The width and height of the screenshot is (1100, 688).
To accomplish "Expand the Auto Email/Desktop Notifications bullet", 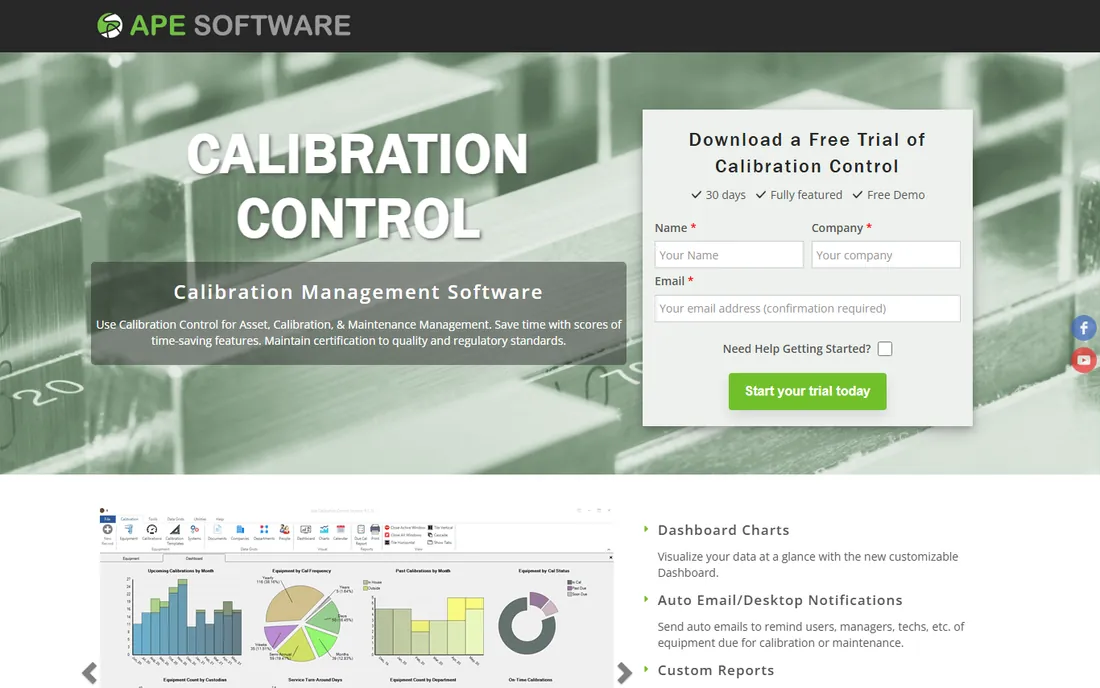I will (646, 599).
